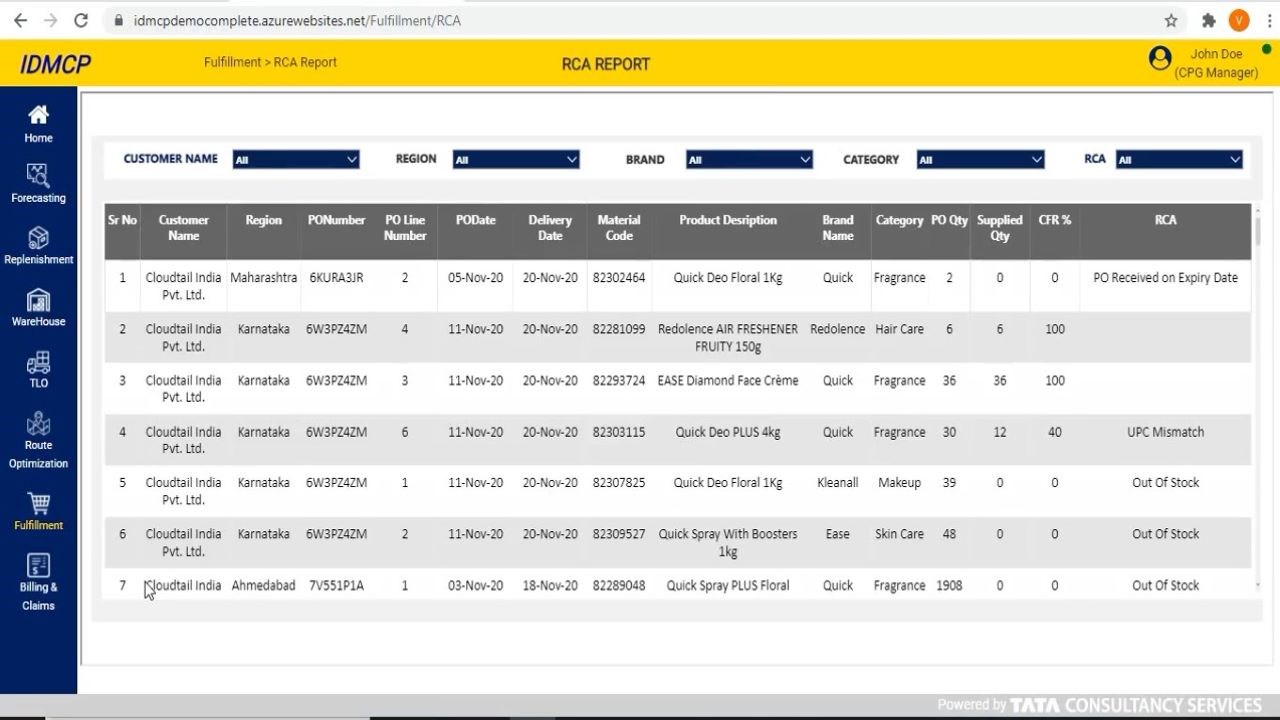Image resolution: width=1280 pixels, height=720 pixels.
Task: Expand the Brand filter dropdown
Action: (749, 160)
